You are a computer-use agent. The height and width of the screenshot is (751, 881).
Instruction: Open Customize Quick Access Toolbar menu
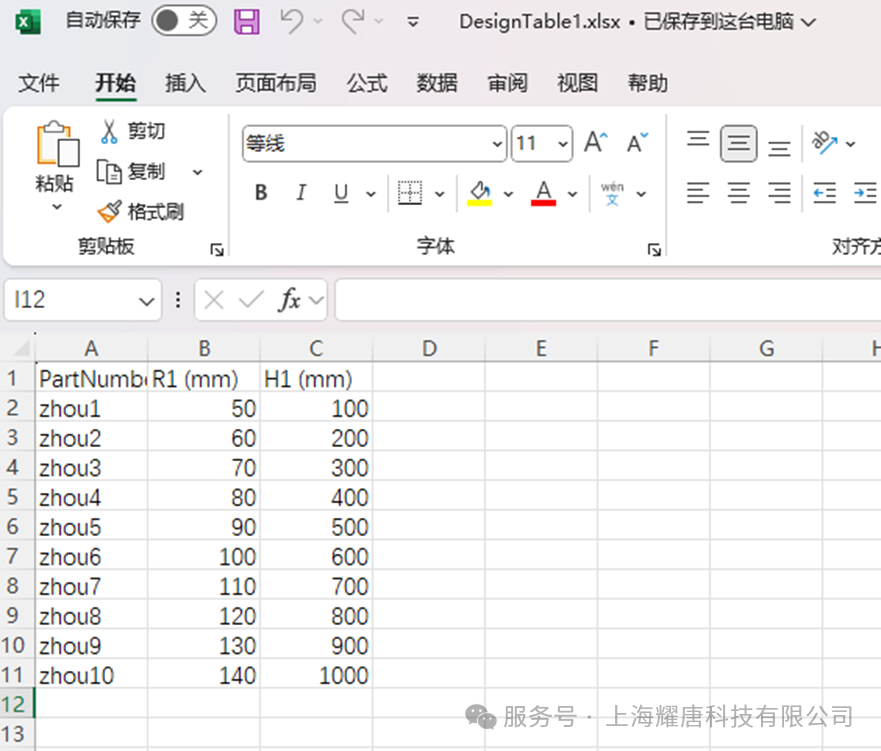413,22
